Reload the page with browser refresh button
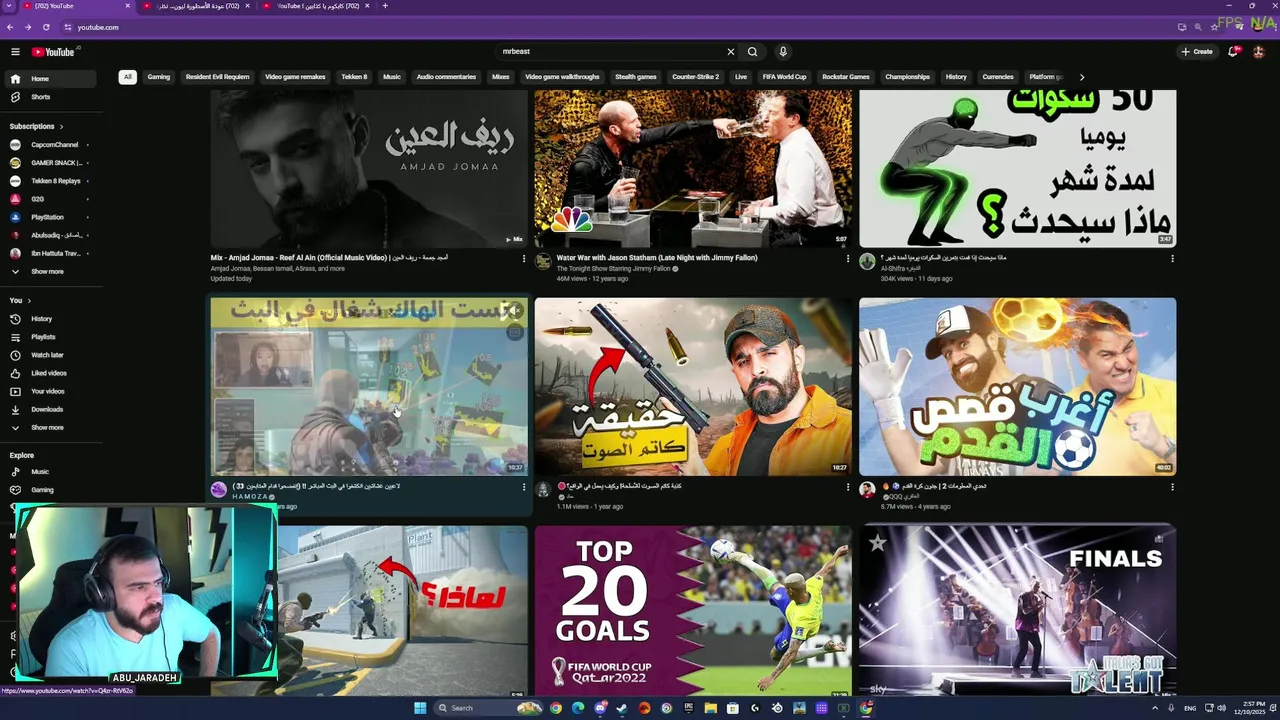1280x720 pixels. tap(45, 27)
